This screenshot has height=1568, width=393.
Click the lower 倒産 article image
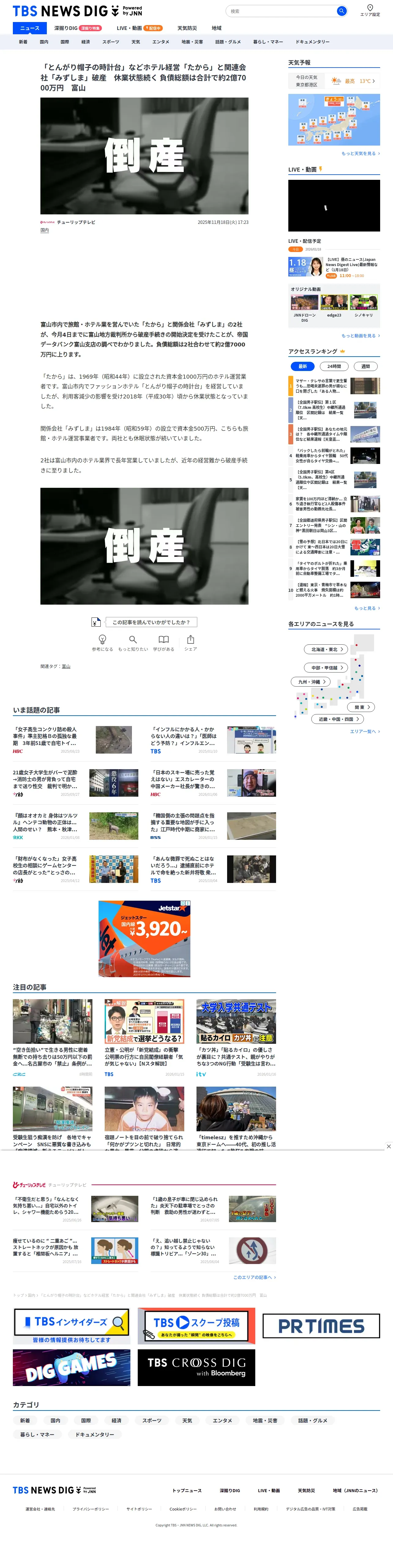144,546
